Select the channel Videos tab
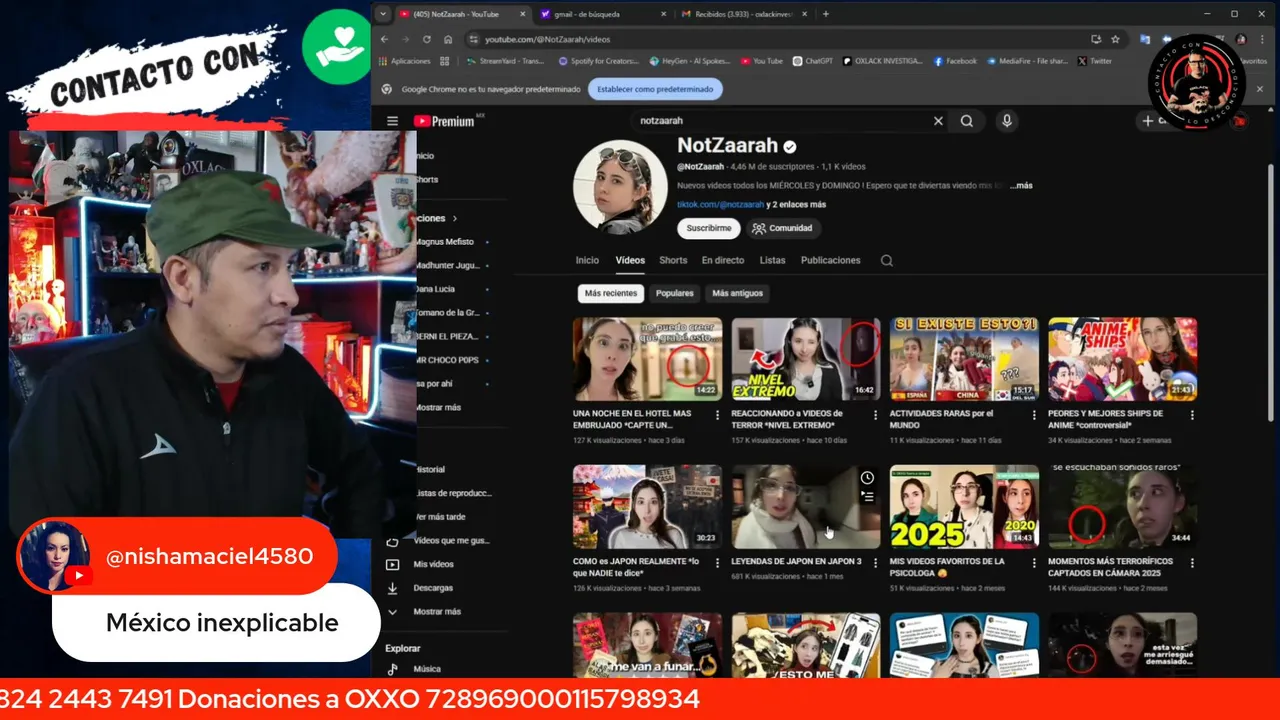This screenshot has height=720, width=1280. point(630,260)
